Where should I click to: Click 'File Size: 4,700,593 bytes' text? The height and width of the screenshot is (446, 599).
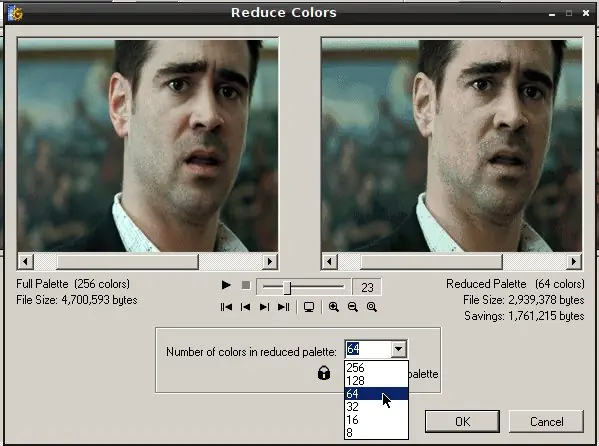click(77, 300)
